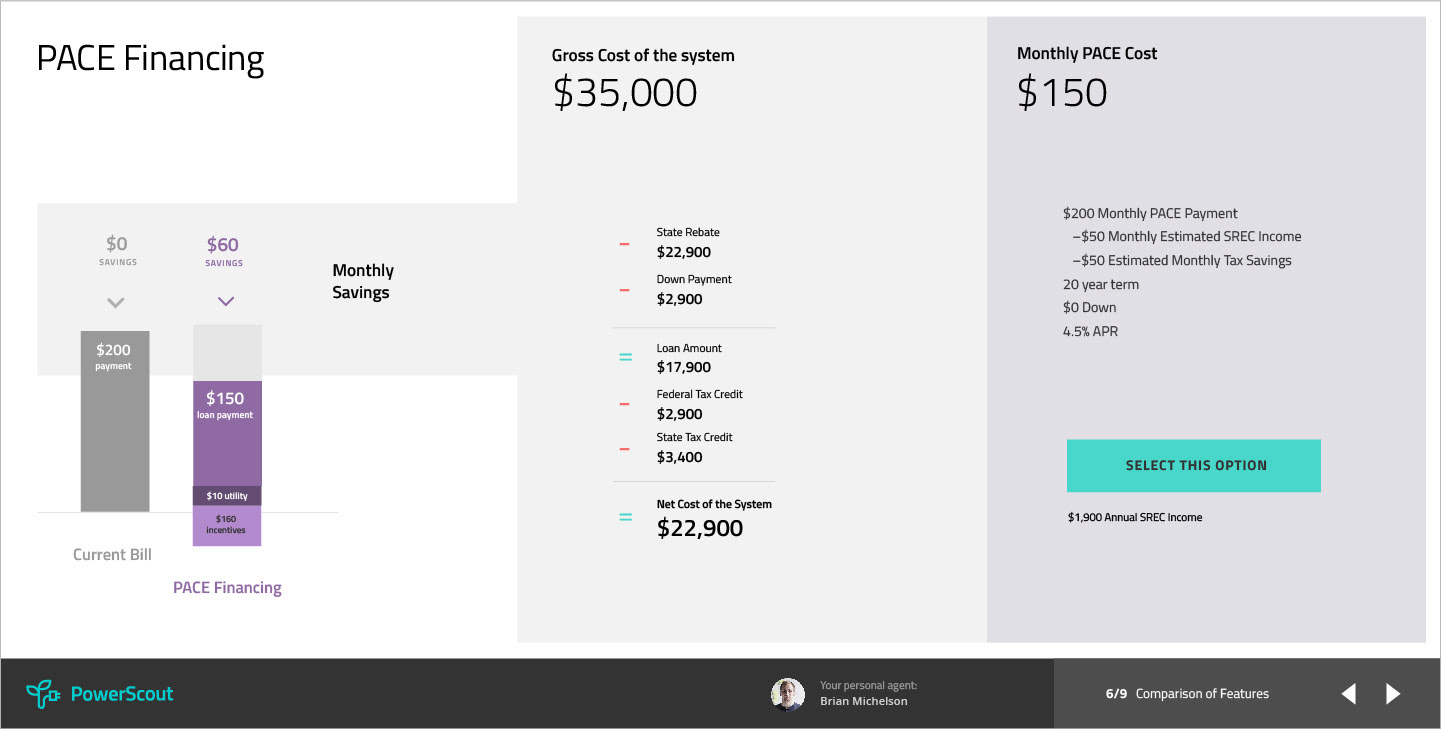Click the minus icon beside Down Payment

(x=624, y=291)
